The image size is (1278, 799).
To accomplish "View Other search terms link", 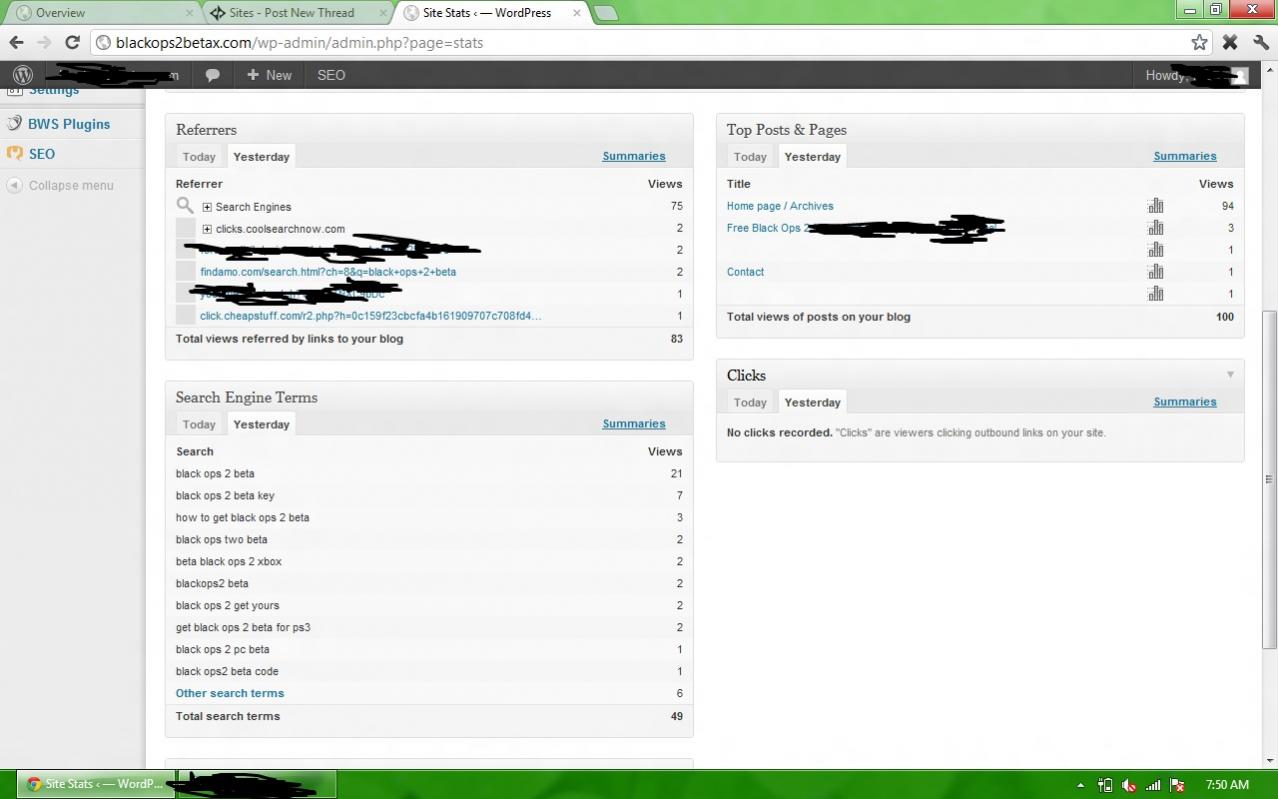I will (230, 693).
